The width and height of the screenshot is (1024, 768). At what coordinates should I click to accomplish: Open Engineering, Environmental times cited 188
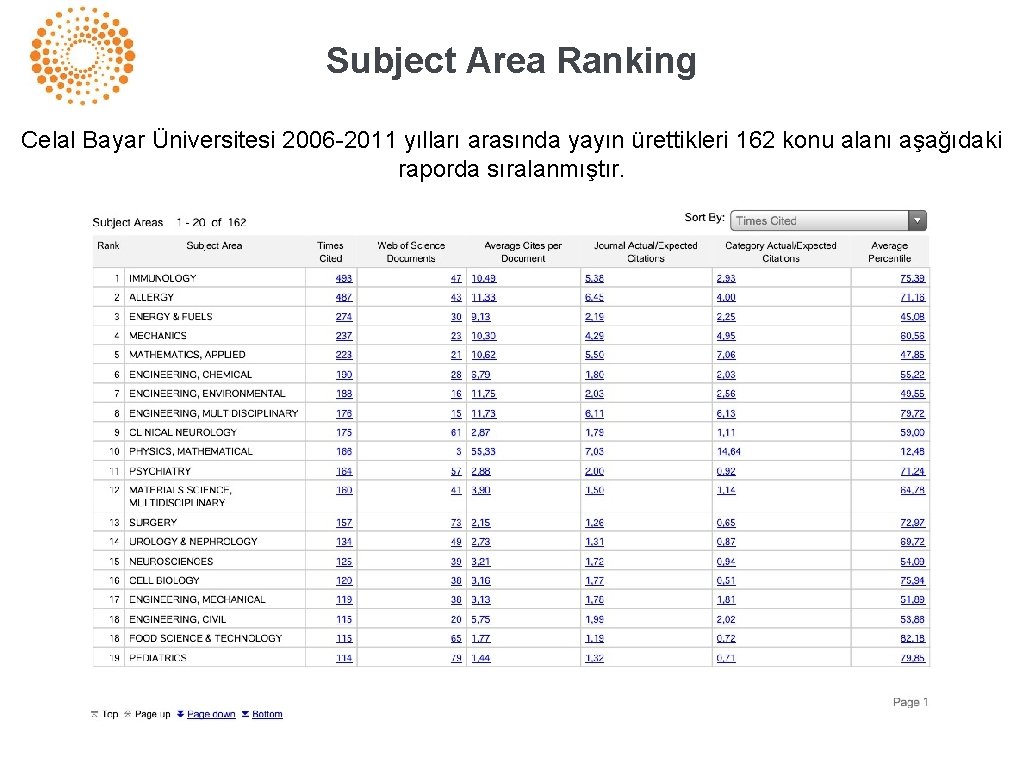coord(344,394)
